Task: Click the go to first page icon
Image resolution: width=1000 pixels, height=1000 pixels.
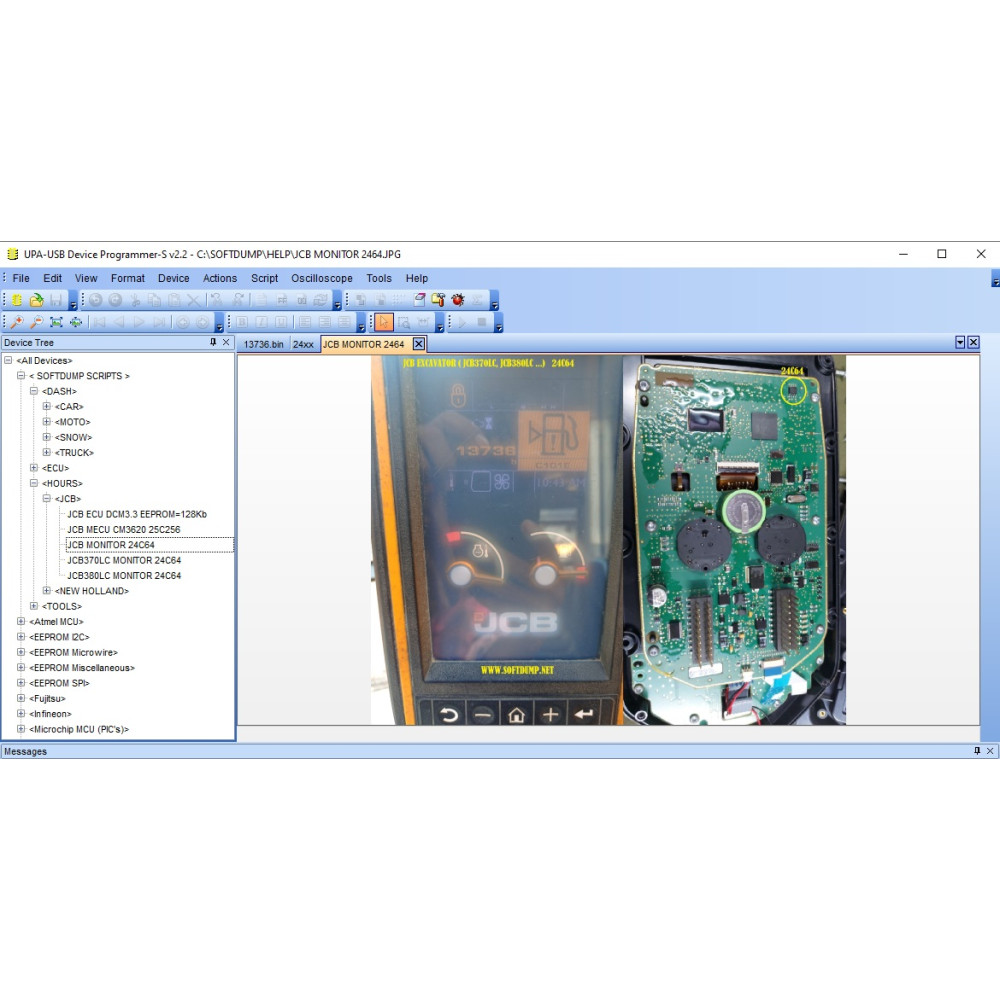Action: click(x=99, y=322)
